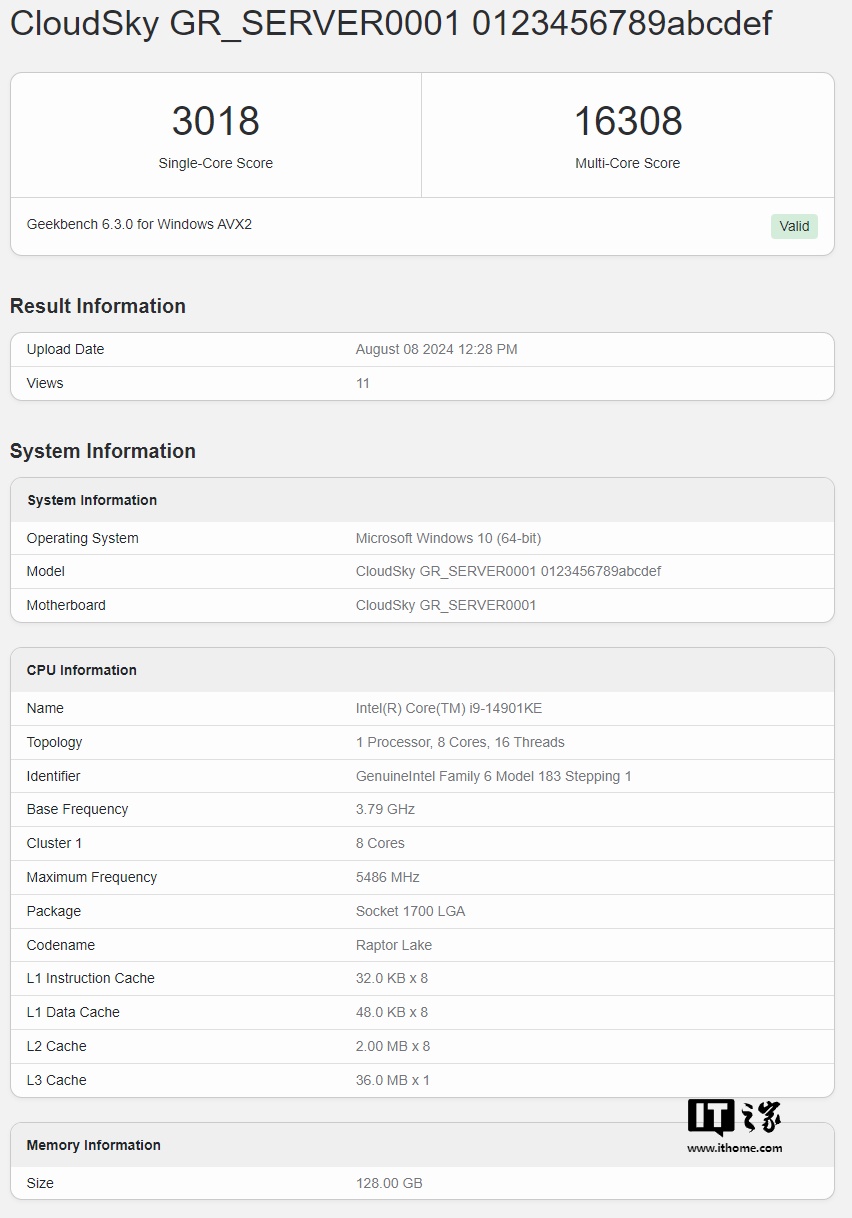852x1218 pixels.
Task: Click the IT Home watermark logo
Action: coord(734,1118)
